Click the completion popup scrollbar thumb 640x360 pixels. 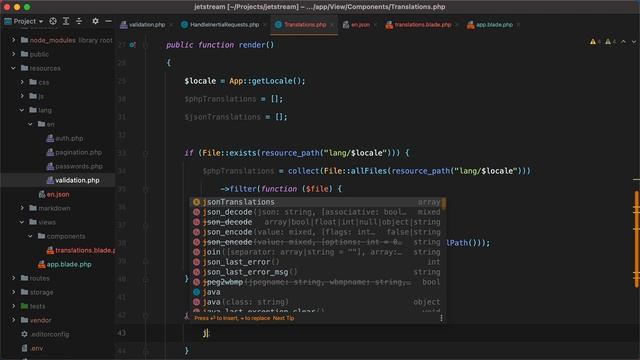click(x=444, y=203)
